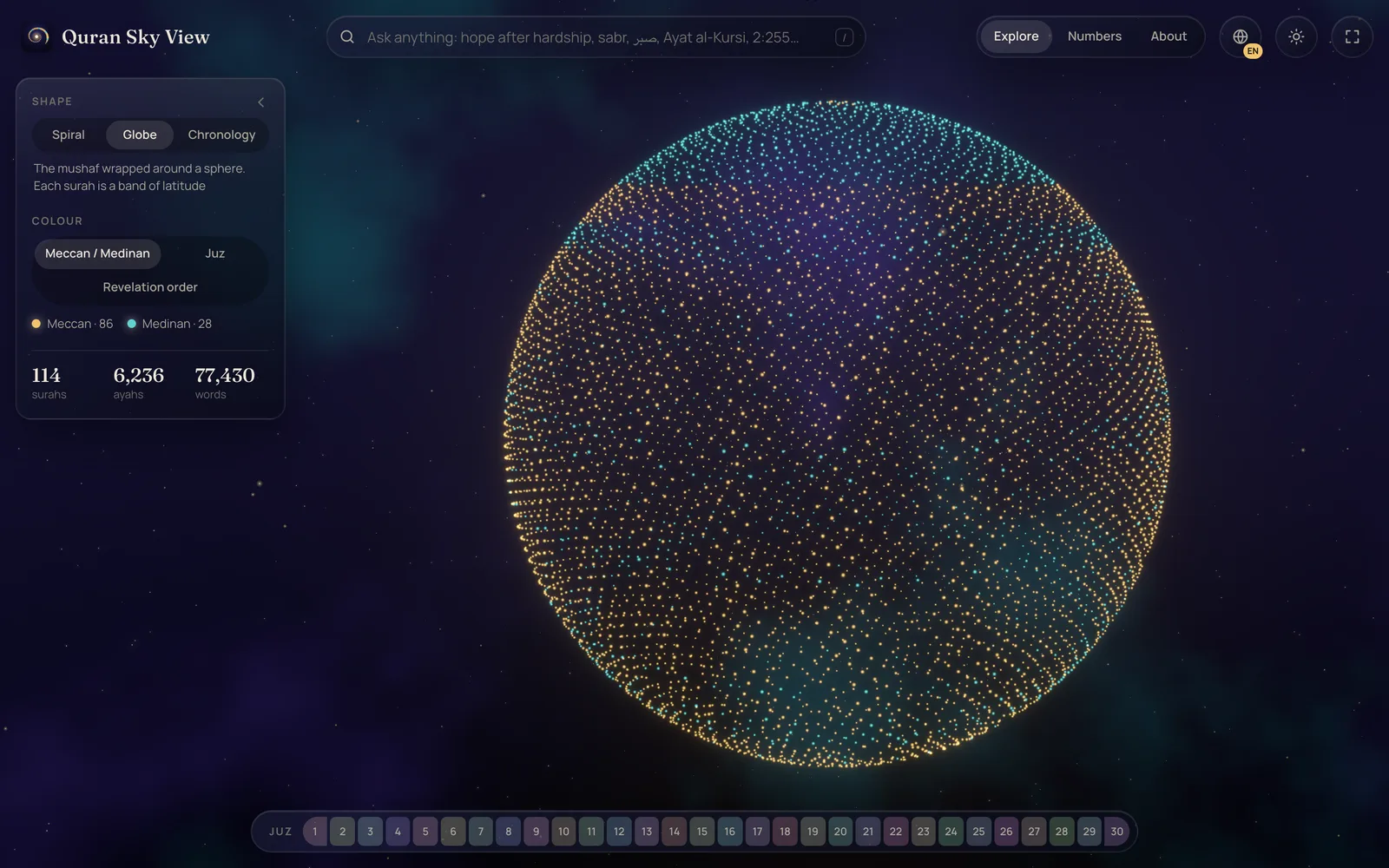Jump to Juz 16
This screenshot has width=1389, height=868.
coord(729,832)
